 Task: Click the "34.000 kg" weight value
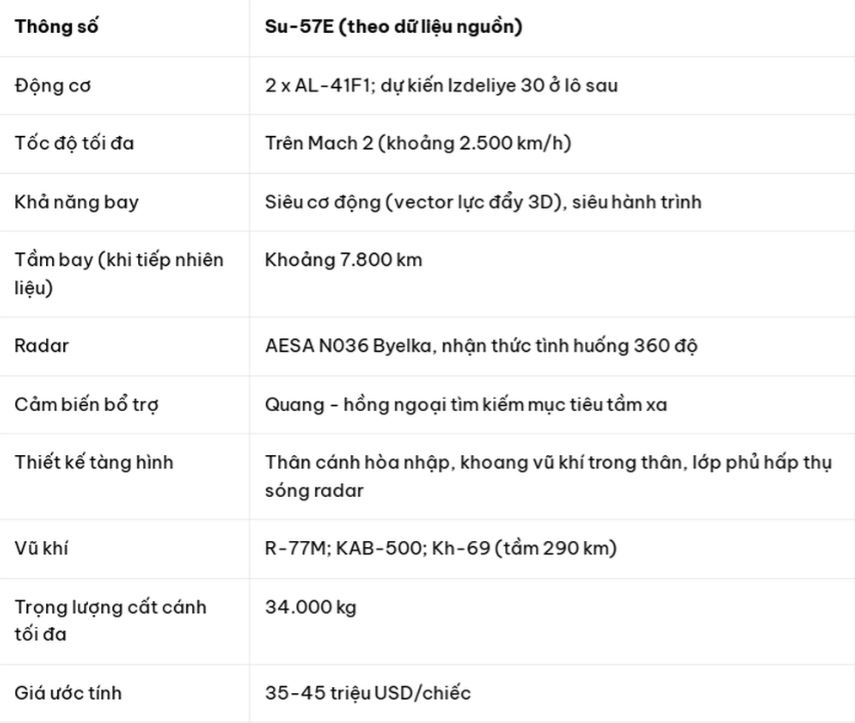[x=311, y=606]
